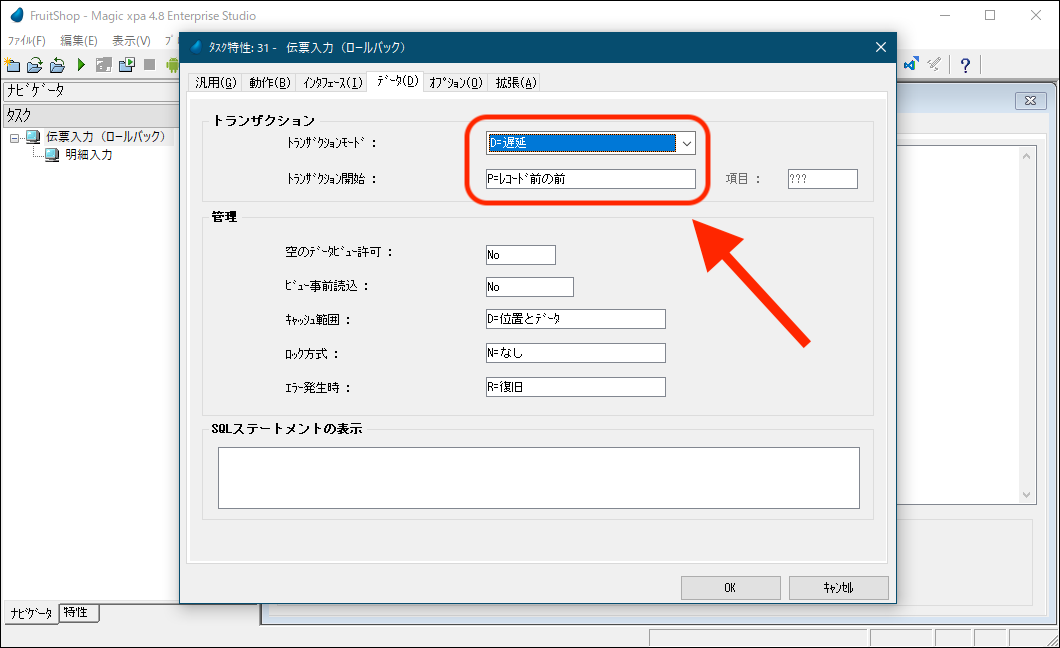Open help with the question mark icon

[965, 65]
